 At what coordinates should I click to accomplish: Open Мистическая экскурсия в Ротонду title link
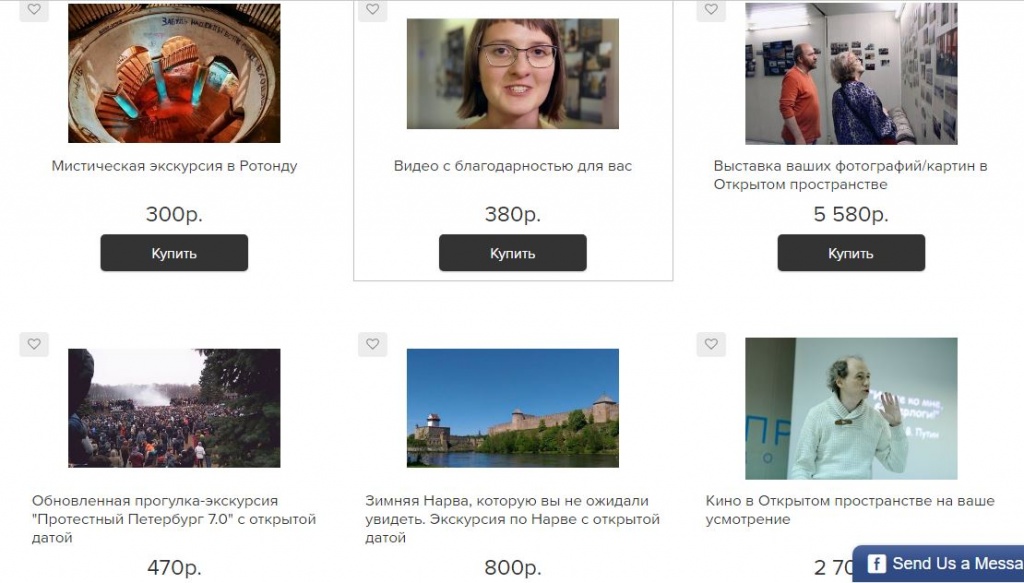point(174,166)
